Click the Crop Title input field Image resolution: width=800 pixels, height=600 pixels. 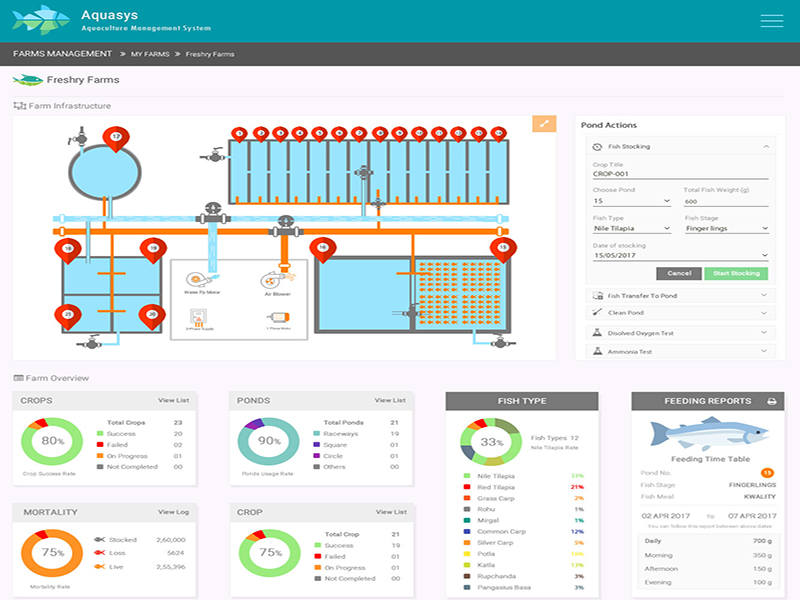680,174
